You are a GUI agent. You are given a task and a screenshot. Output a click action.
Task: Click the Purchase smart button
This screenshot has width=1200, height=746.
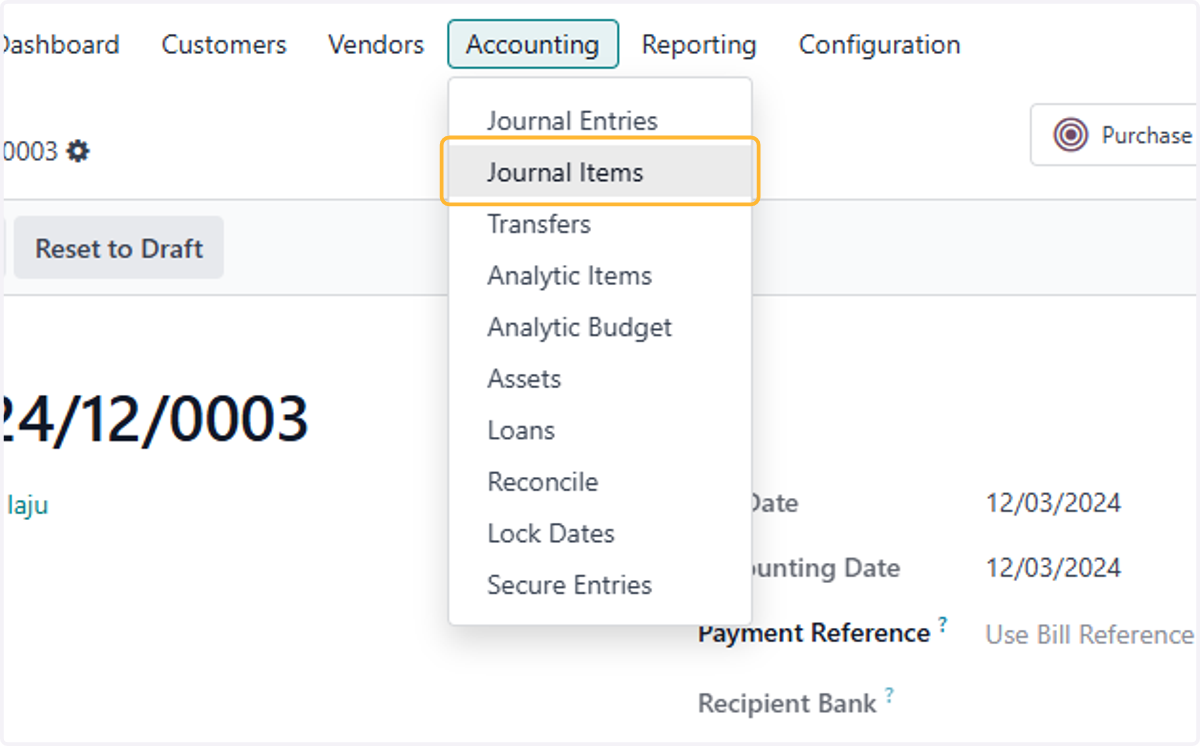(1115, 134)
